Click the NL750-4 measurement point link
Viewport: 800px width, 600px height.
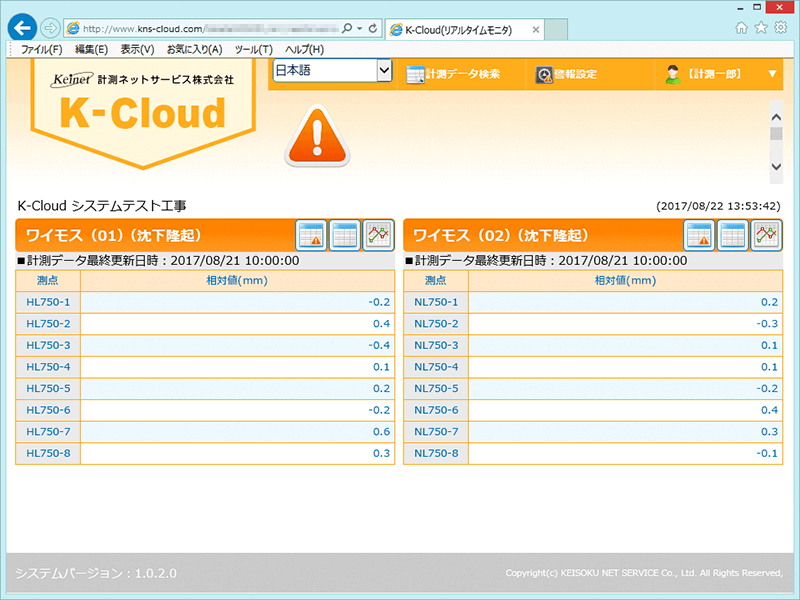(436, 367)
